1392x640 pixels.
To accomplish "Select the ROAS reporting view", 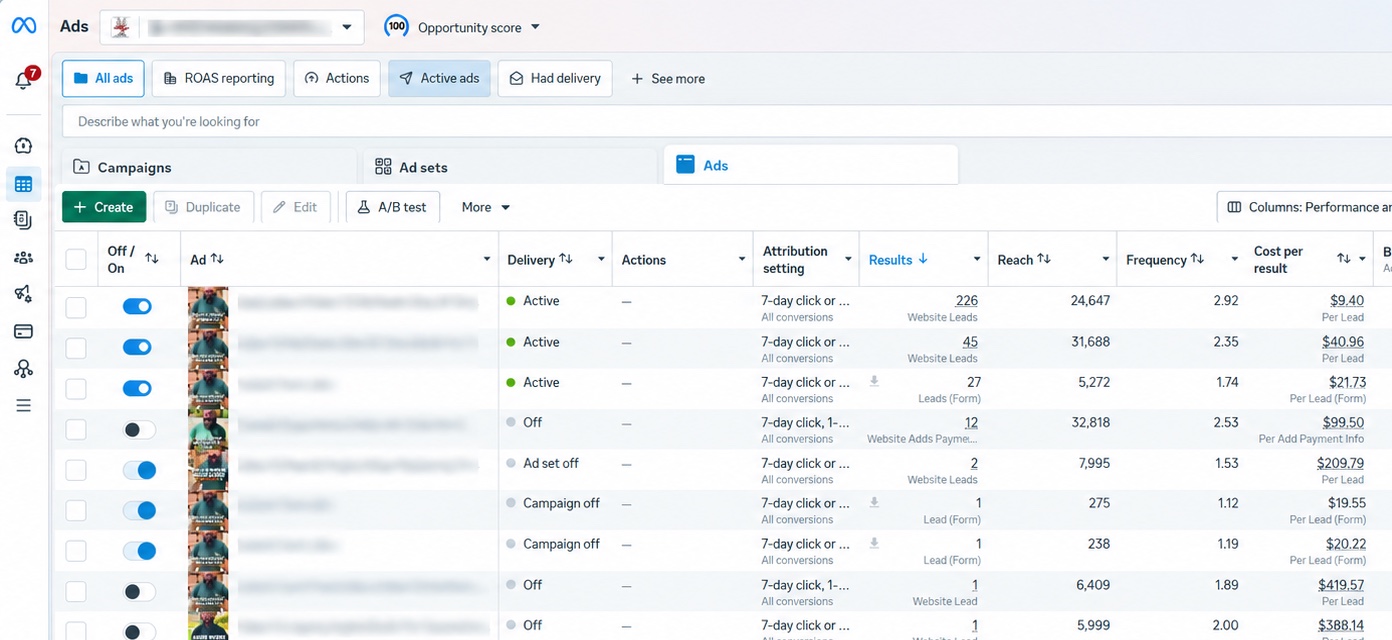I will tap(219, 78).
